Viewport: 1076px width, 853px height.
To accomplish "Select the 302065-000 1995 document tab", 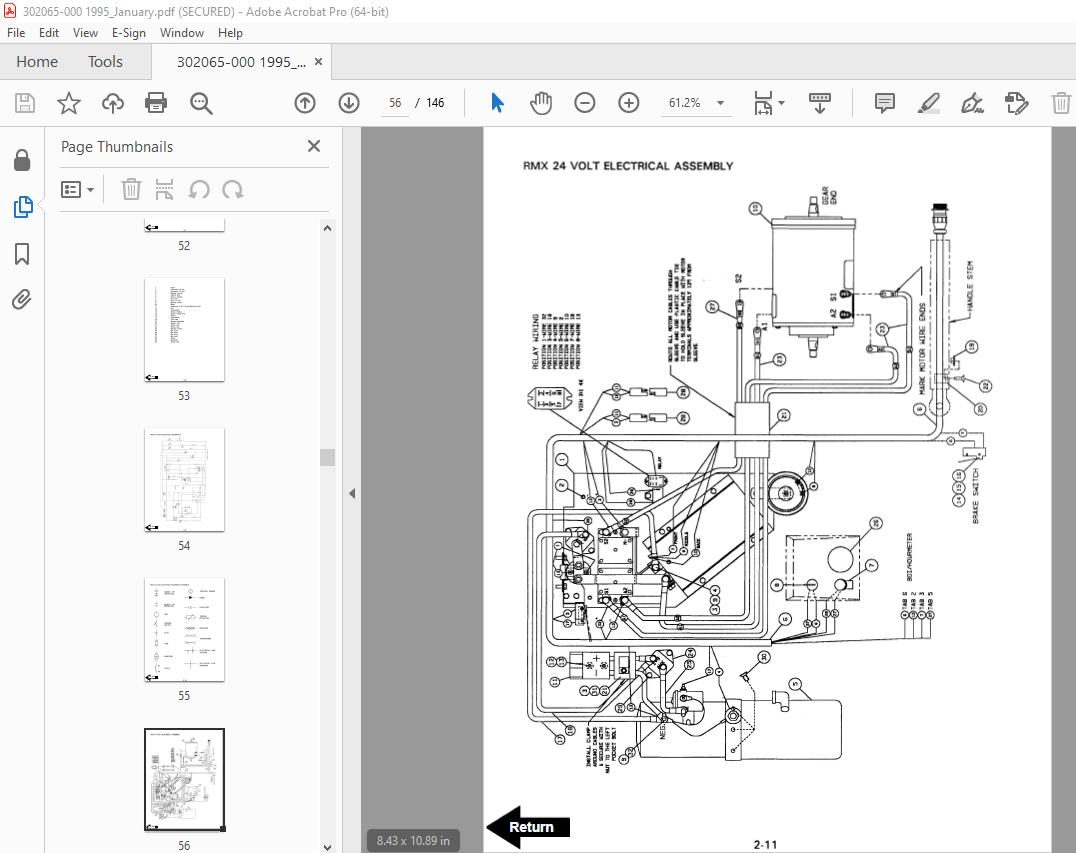I will 241,62.
